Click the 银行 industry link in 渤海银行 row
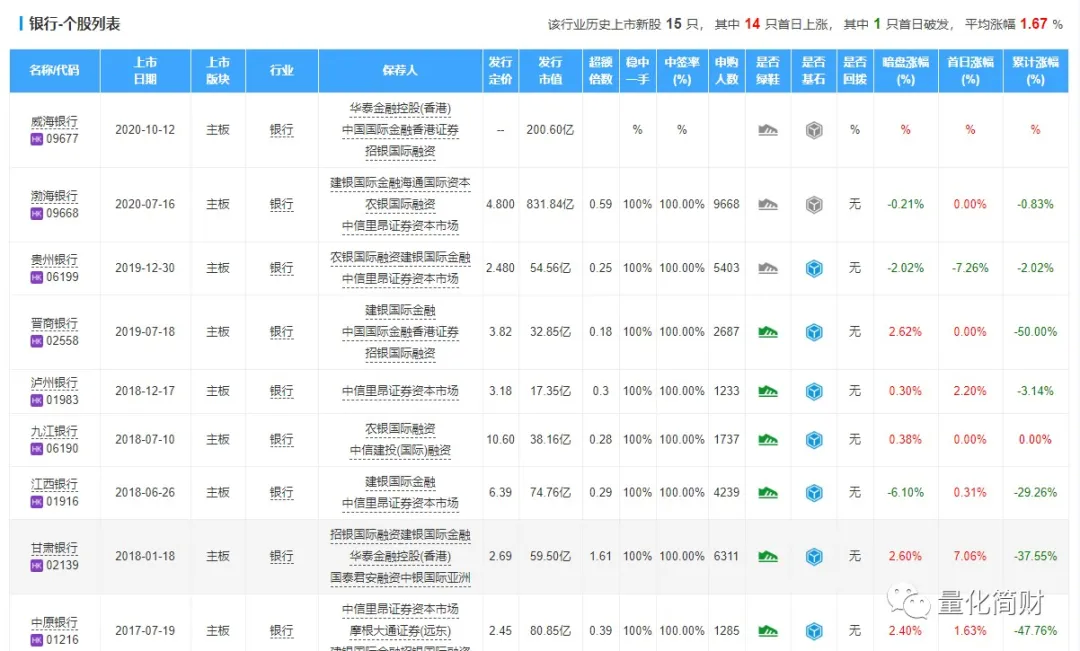 coord(281,205)
